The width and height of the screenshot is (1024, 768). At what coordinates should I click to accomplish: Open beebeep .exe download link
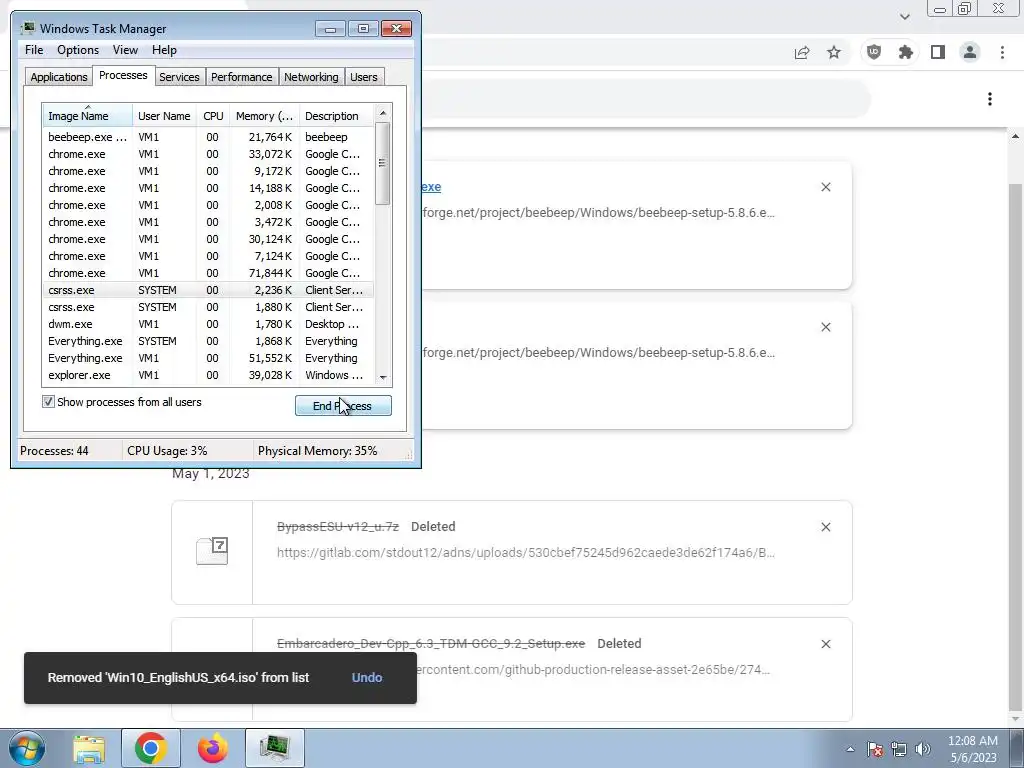(x=431, y=187)
